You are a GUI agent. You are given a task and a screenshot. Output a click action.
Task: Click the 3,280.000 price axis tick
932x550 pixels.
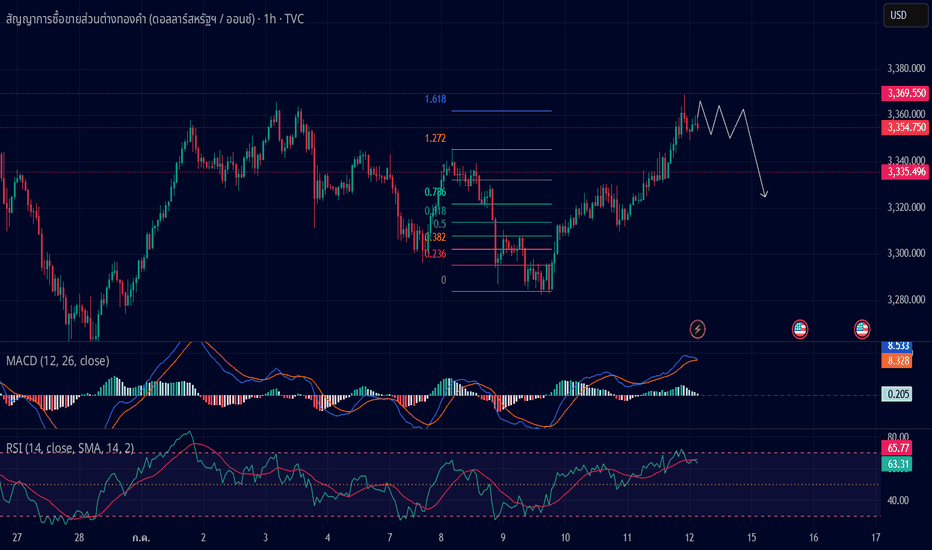click(906, 300)
